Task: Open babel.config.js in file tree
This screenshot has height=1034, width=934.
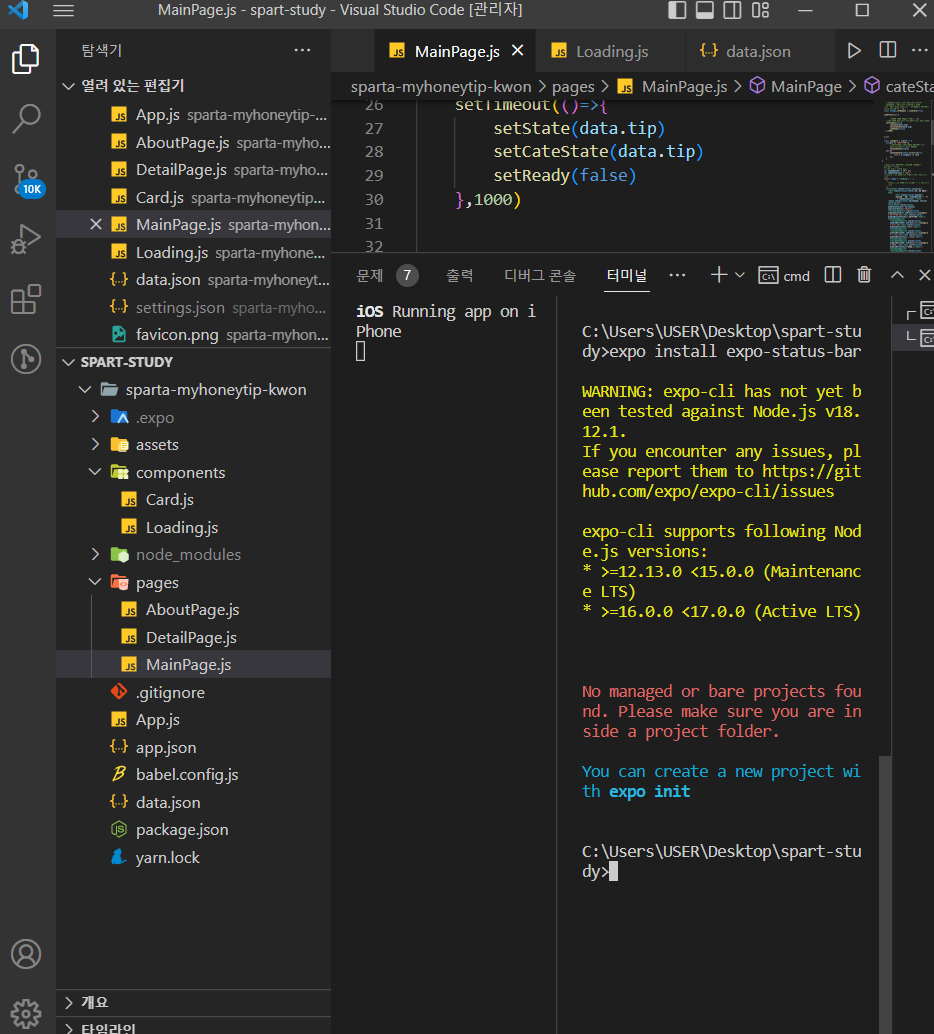Action: tap(193, 775)
